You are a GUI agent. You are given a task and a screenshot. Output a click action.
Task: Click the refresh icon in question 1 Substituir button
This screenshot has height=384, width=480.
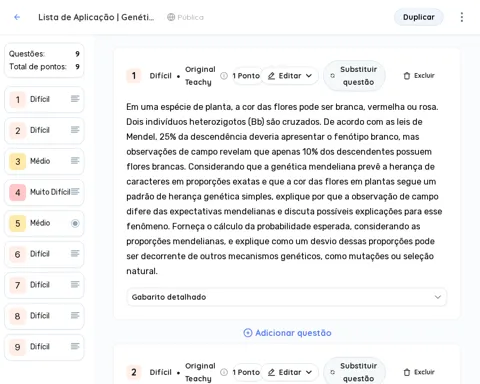(332, 76)
